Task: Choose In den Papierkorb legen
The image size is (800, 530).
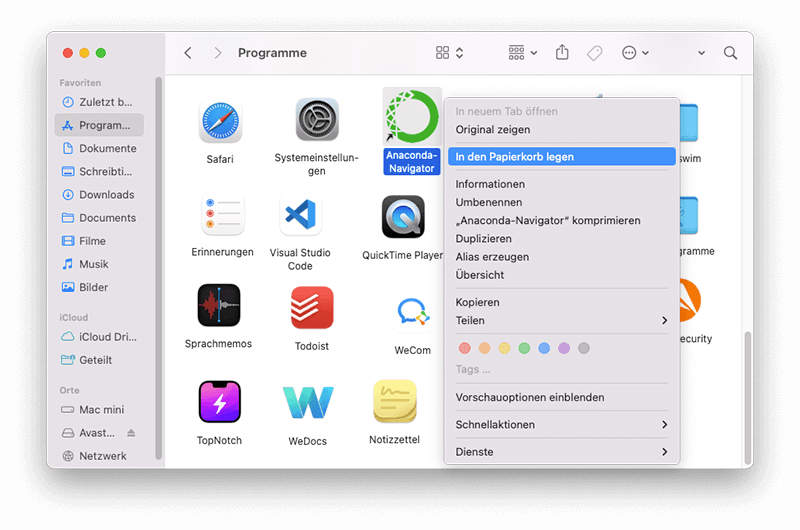Action: 562,157
